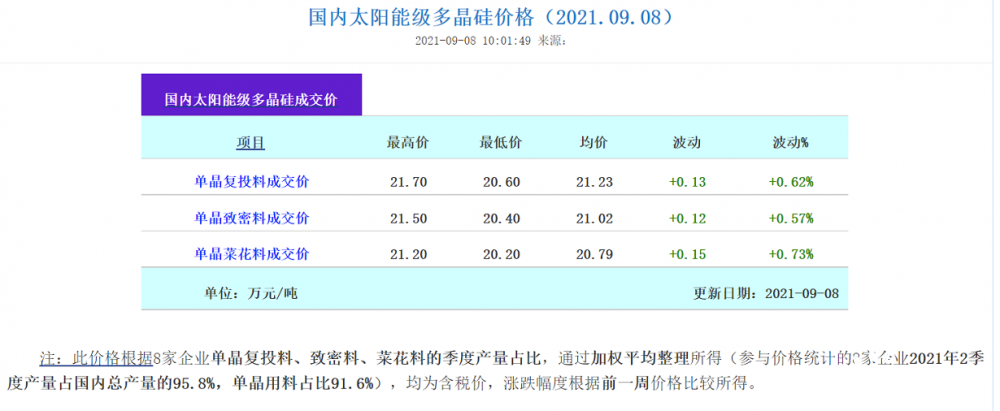The width and height of the screenshot is (1000, 411).
Task: Click the average price 21.23
Action: 594,182
